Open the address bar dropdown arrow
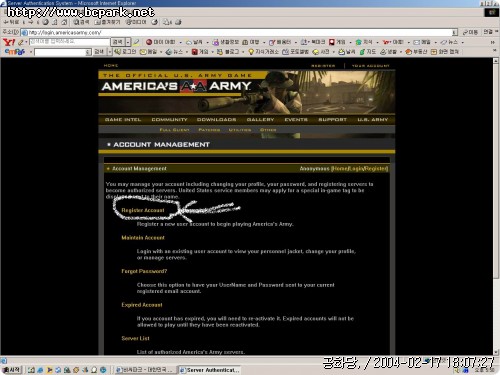Viewport: 500px width, 375px height. 455,32
